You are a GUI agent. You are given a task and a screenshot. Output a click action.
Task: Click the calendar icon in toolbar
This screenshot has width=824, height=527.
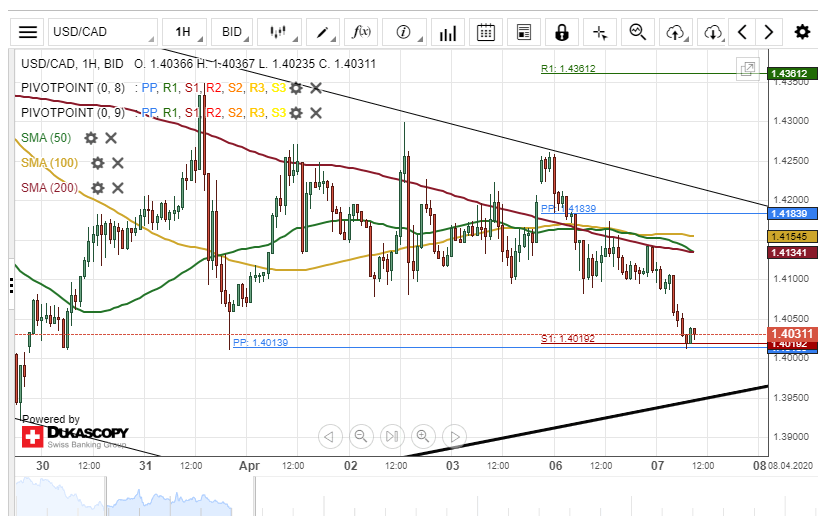pyautogui.click(x=486, y=32)
